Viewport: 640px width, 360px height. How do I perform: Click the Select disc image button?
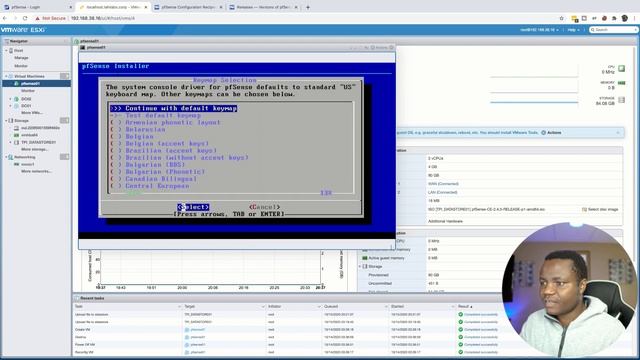[x=600, y=209]
